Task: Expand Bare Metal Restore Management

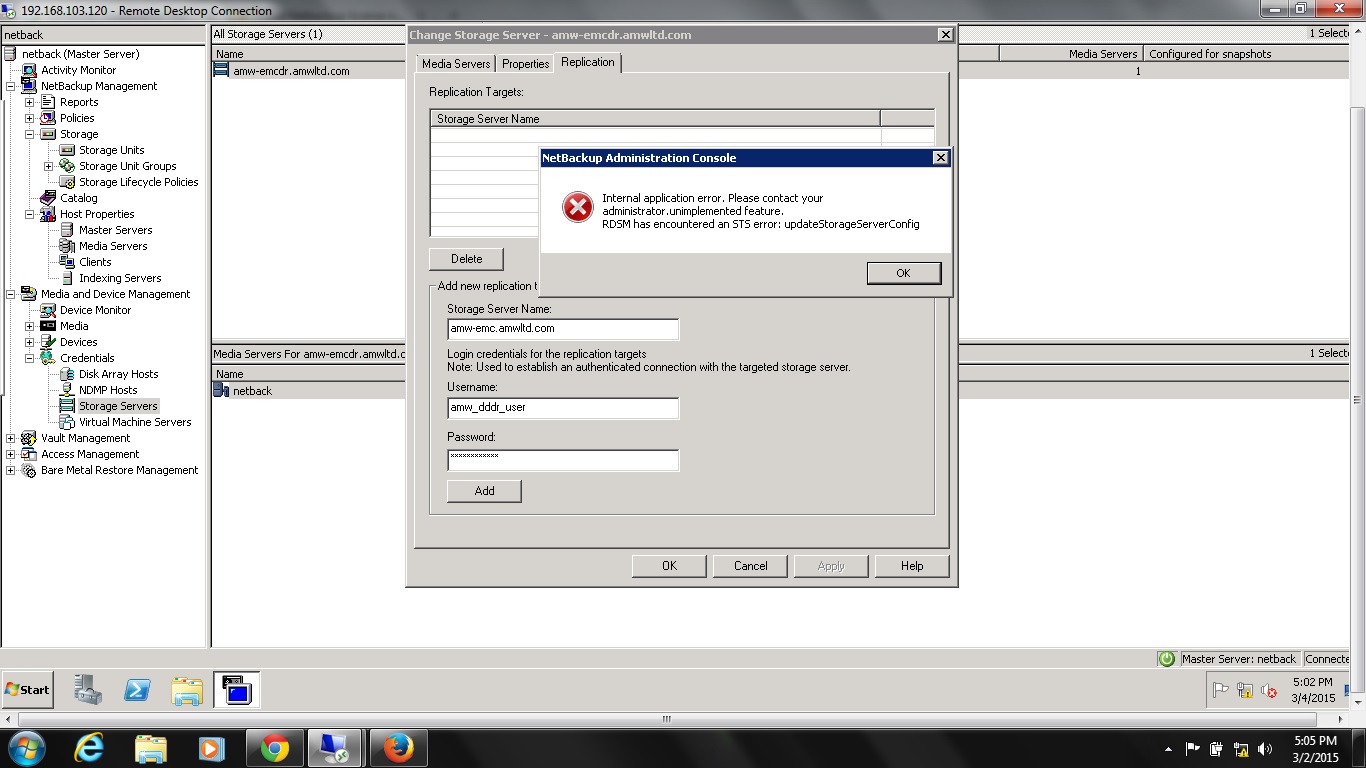Action: 9,470
